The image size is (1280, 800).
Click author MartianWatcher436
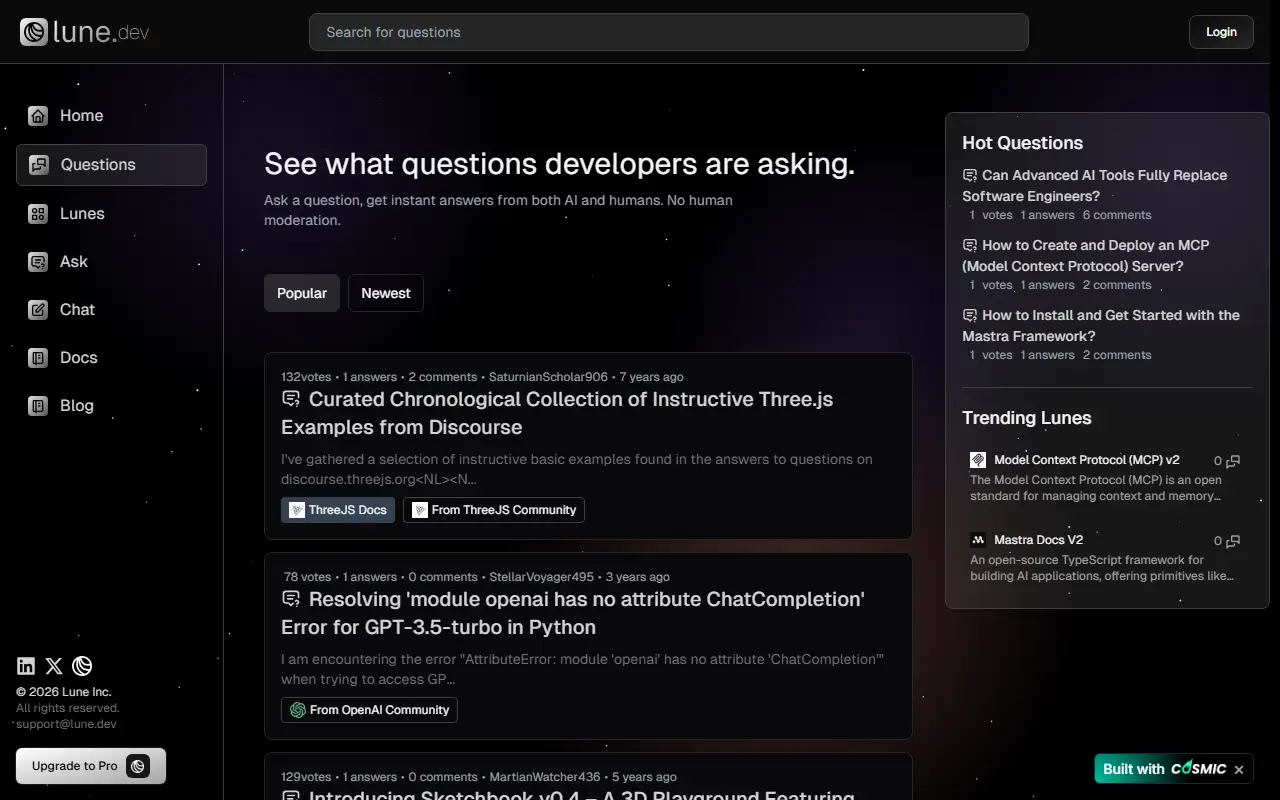(545, 777)
